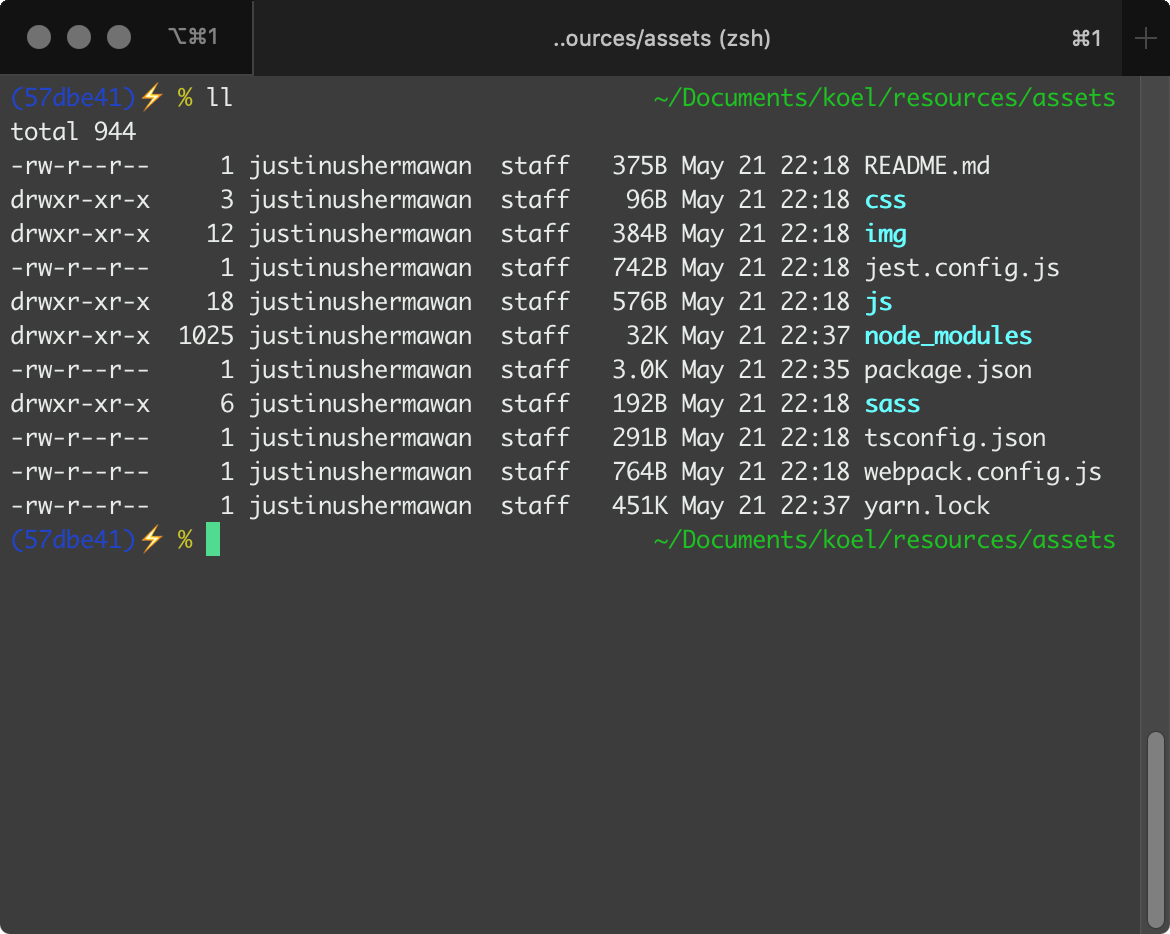1170x934 pixels.
Task: Click the yarn.lock file name
Action: (x=926, y=505)
